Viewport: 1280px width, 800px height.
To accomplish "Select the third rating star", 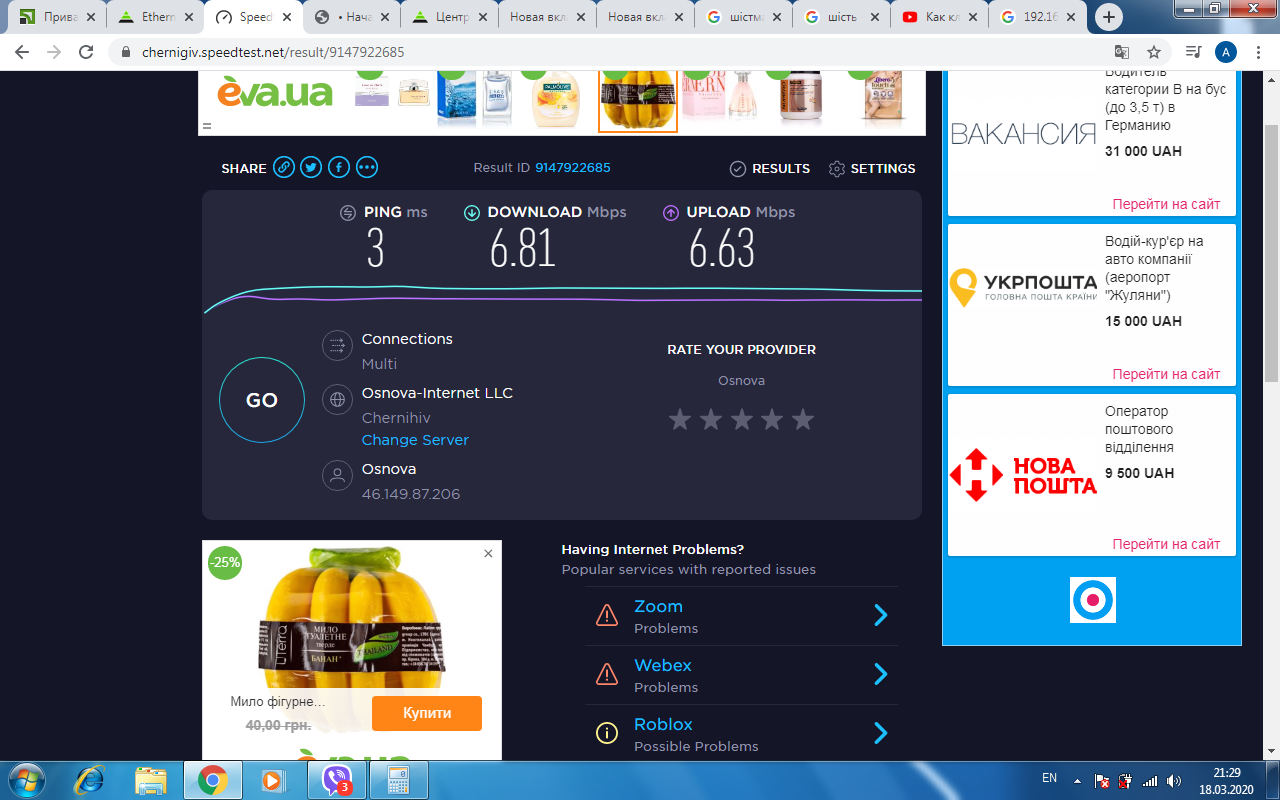I will point(741,419).
